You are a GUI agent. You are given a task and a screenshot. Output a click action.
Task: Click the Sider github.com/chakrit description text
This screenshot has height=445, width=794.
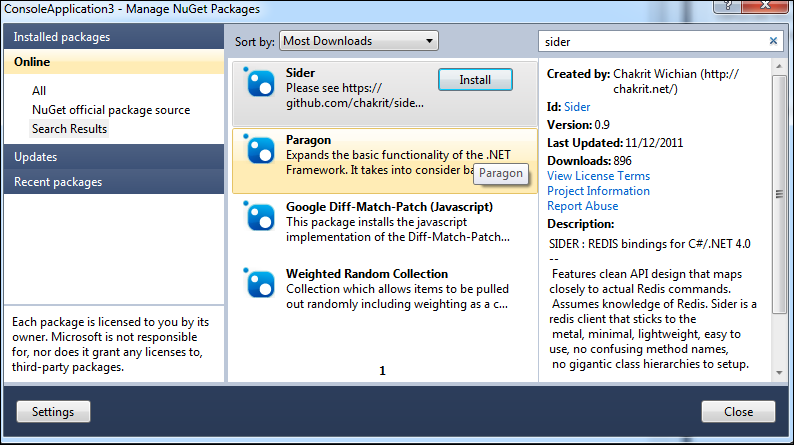(x=354, y=95)
